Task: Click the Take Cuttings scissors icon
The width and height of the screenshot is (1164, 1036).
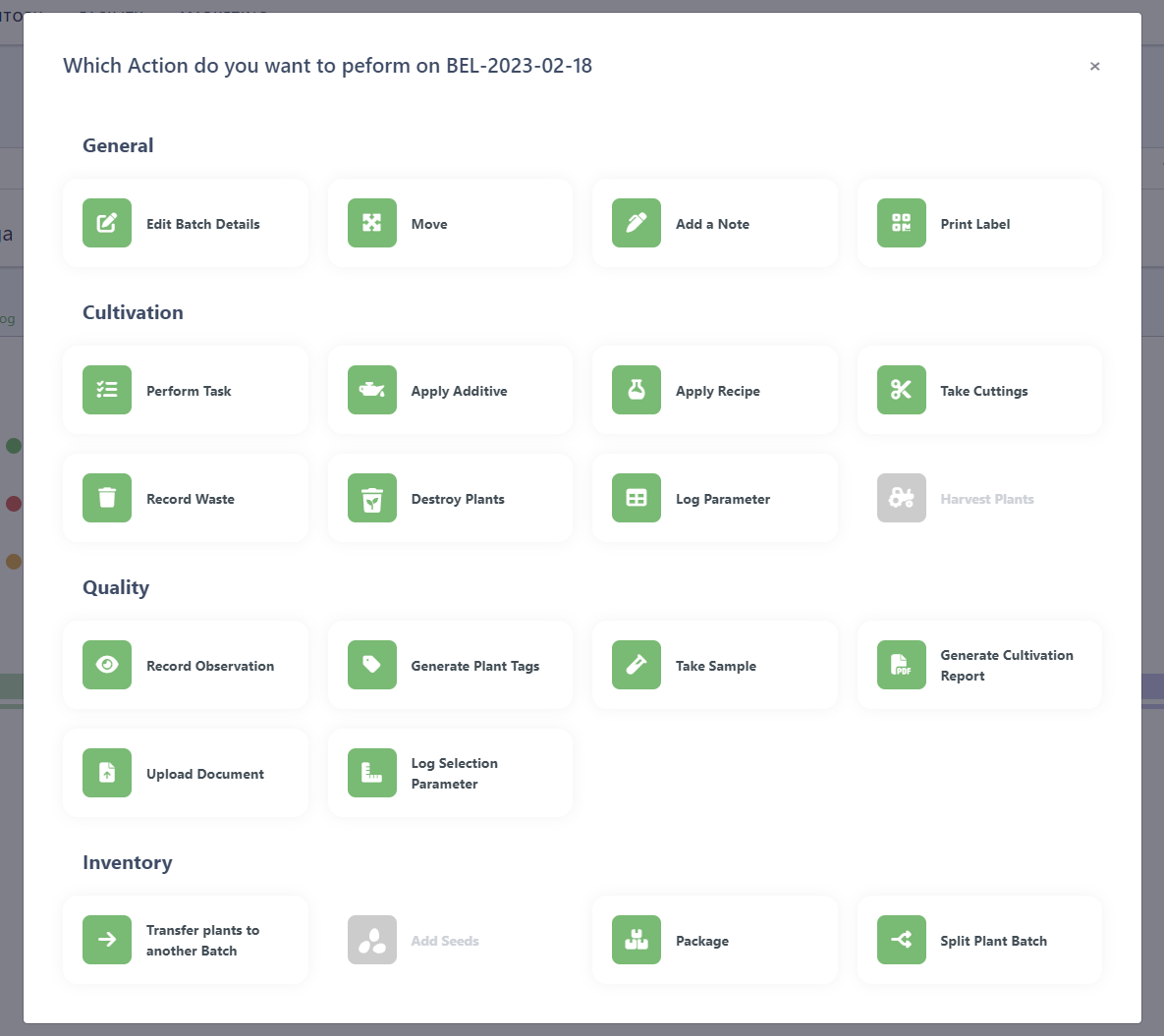Action: (x=901, y=390)
